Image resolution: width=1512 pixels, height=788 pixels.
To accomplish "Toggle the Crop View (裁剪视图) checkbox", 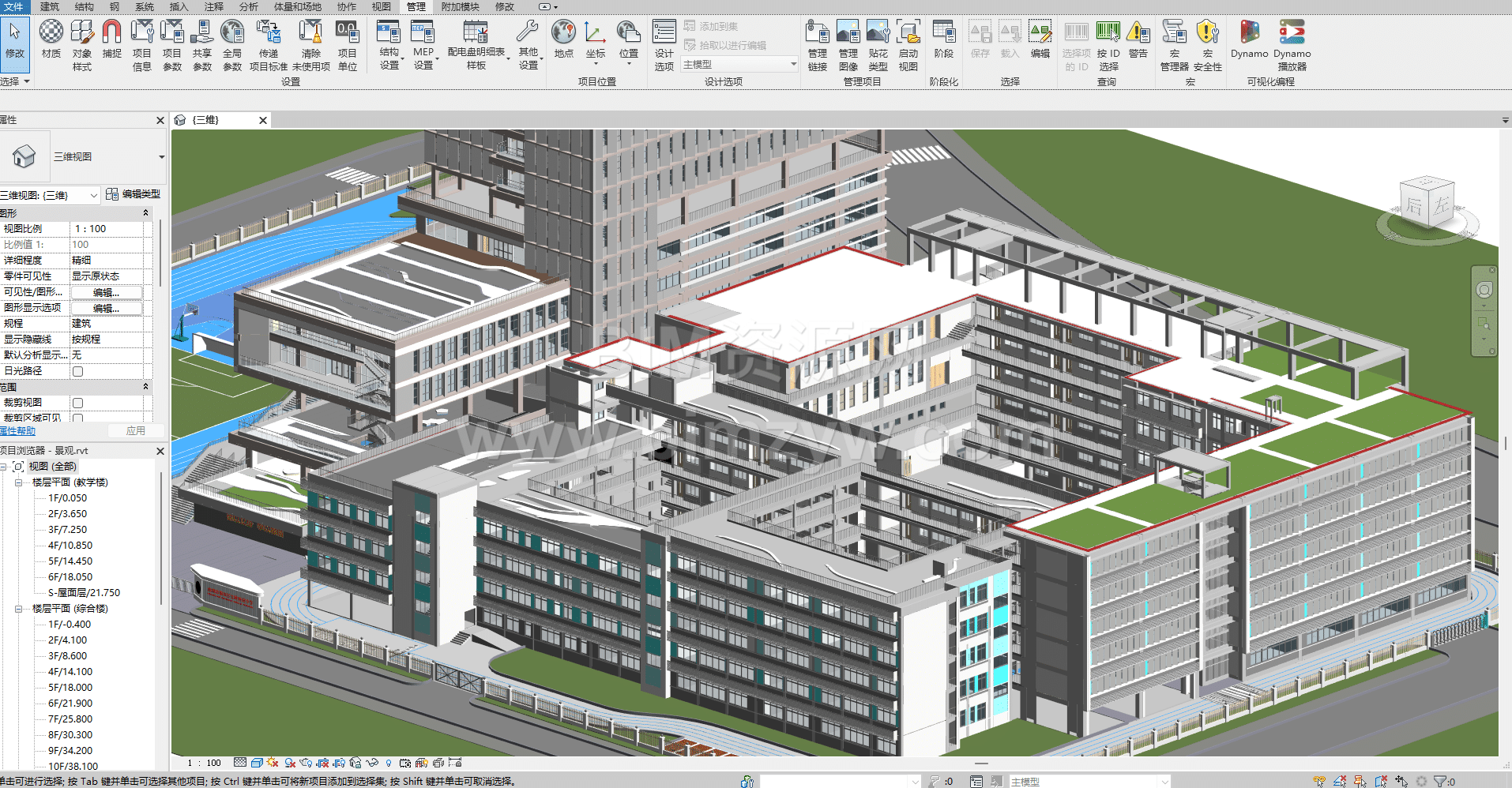I will click(78, 403).
